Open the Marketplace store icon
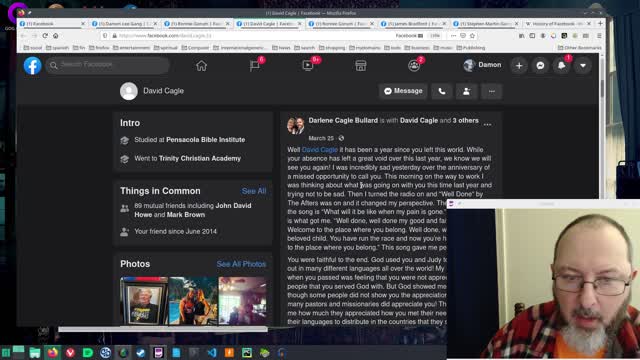Image resolution: width=640 pixels, height=360 pixels. tap(361, 66)
